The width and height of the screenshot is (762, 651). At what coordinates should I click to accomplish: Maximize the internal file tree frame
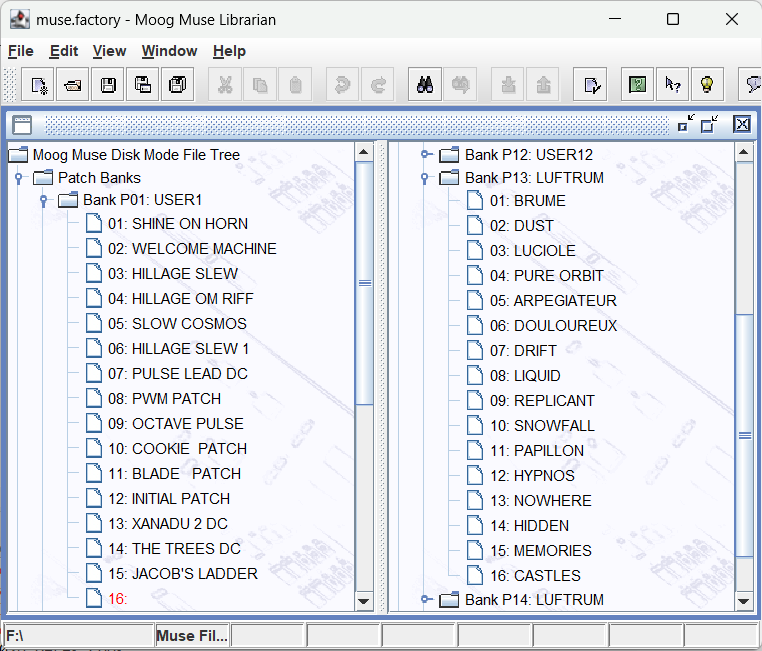coord(709,124)
